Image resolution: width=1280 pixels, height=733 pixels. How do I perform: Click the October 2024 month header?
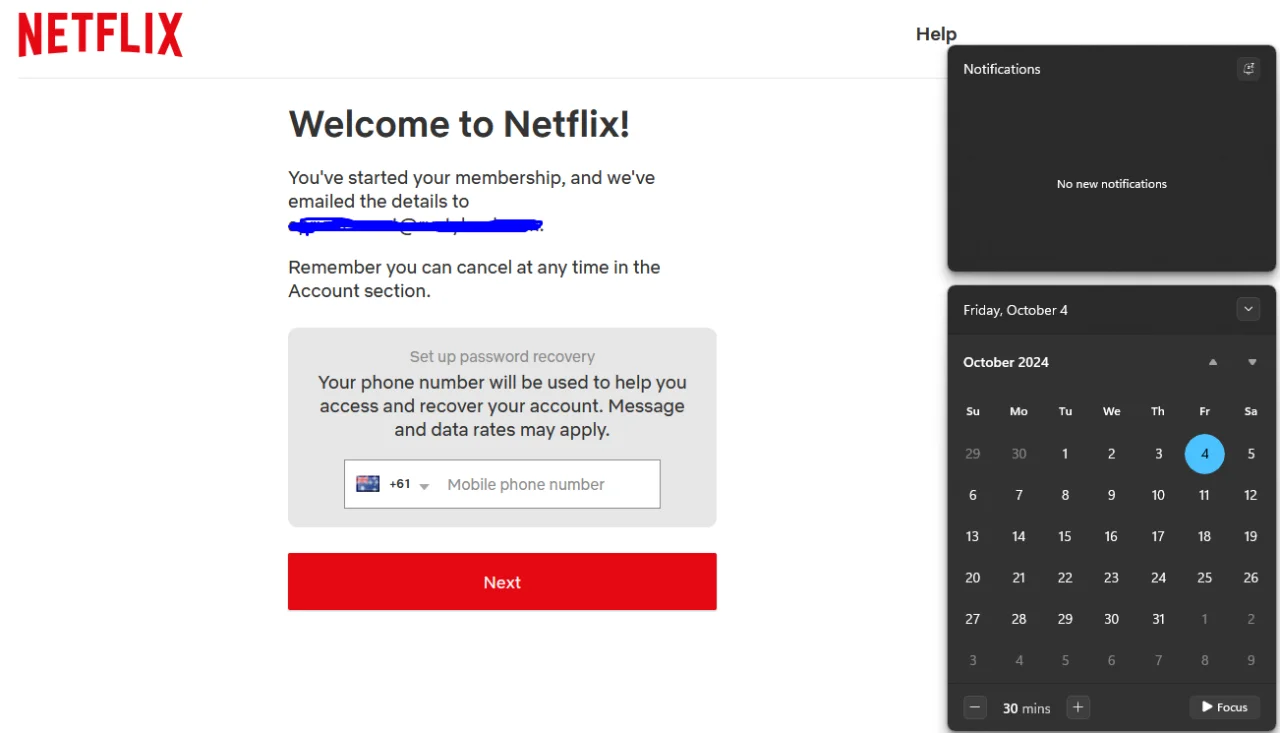1006,362
